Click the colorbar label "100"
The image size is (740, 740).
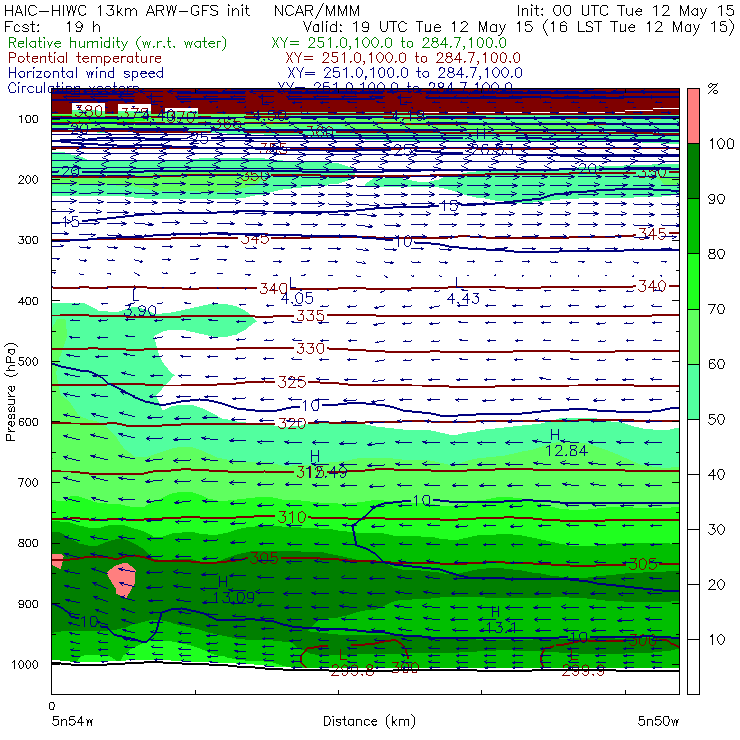pyautogui.click(x=721, y=143)
